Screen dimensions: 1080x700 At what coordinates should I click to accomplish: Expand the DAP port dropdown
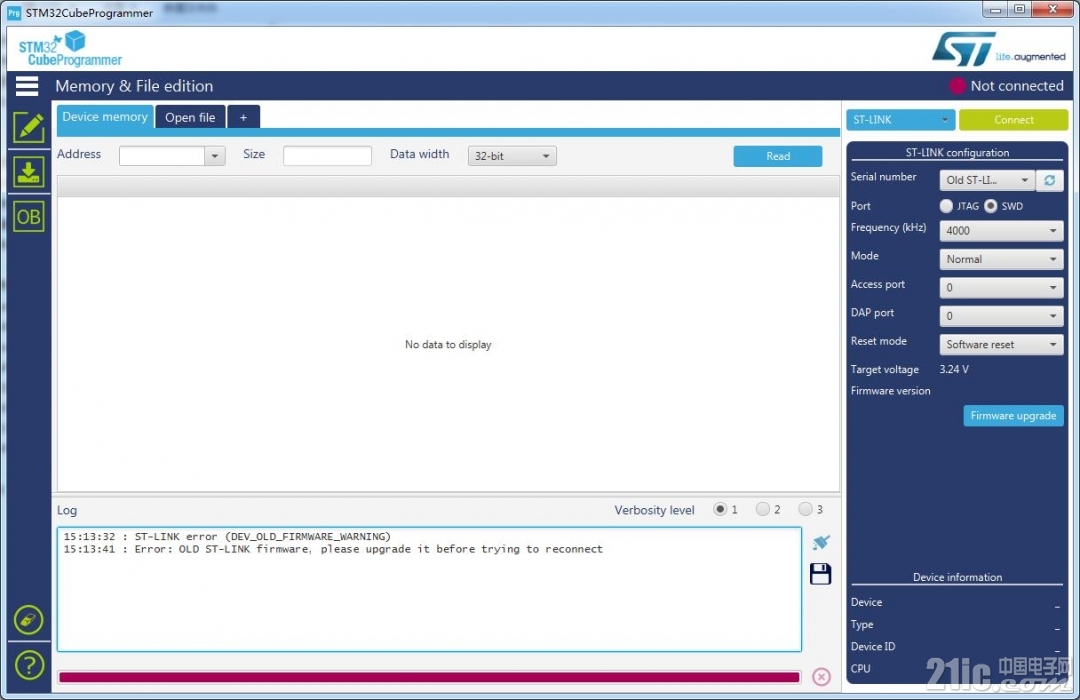click(1001, 316)
